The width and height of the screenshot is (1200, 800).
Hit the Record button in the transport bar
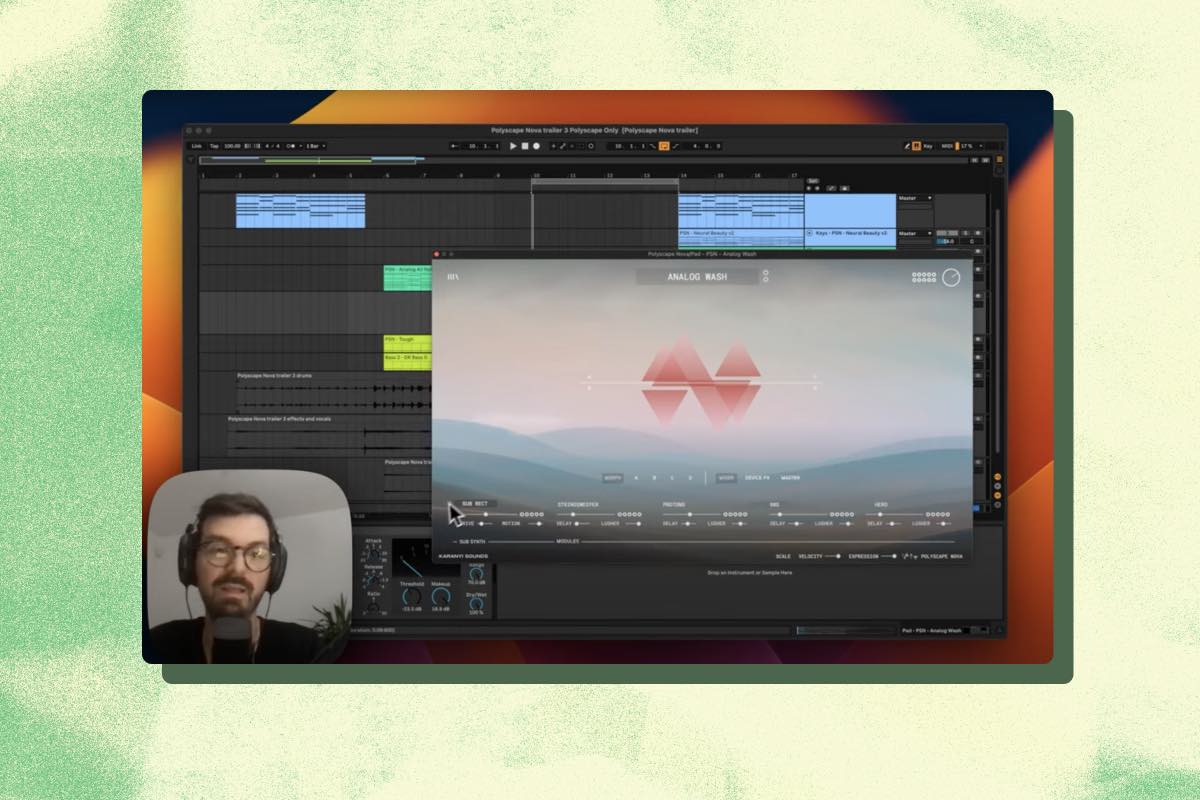tap(537, 146)
